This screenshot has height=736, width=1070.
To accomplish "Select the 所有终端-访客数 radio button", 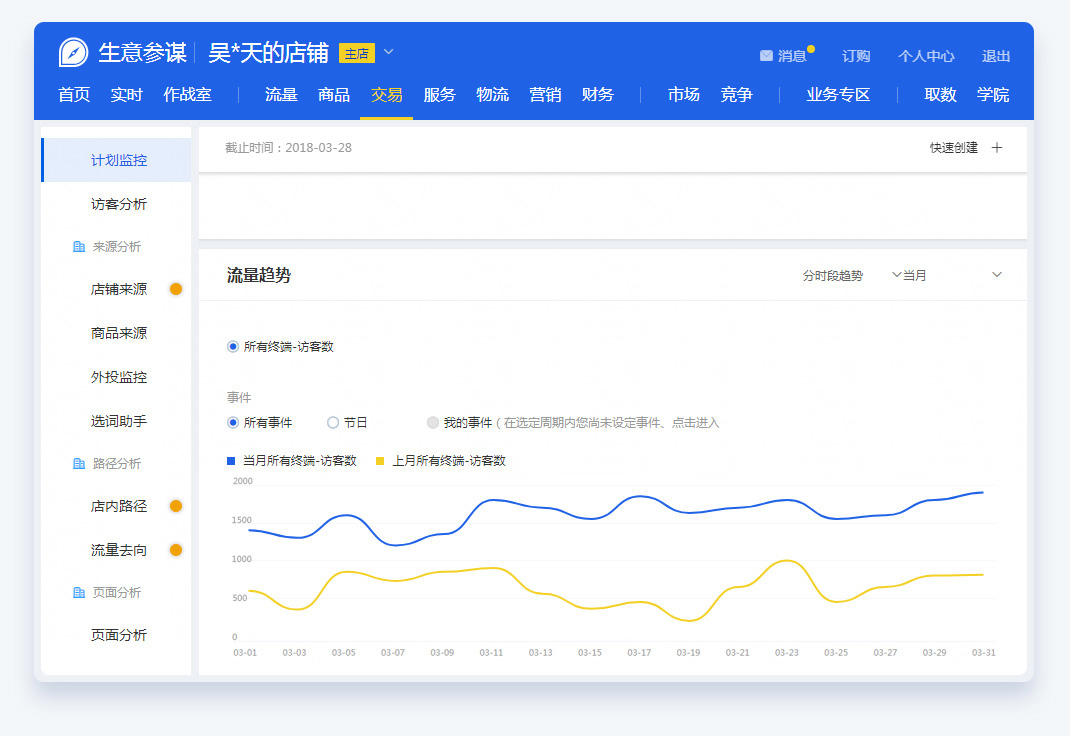I will pyautogui.click(x=233, y=347).
